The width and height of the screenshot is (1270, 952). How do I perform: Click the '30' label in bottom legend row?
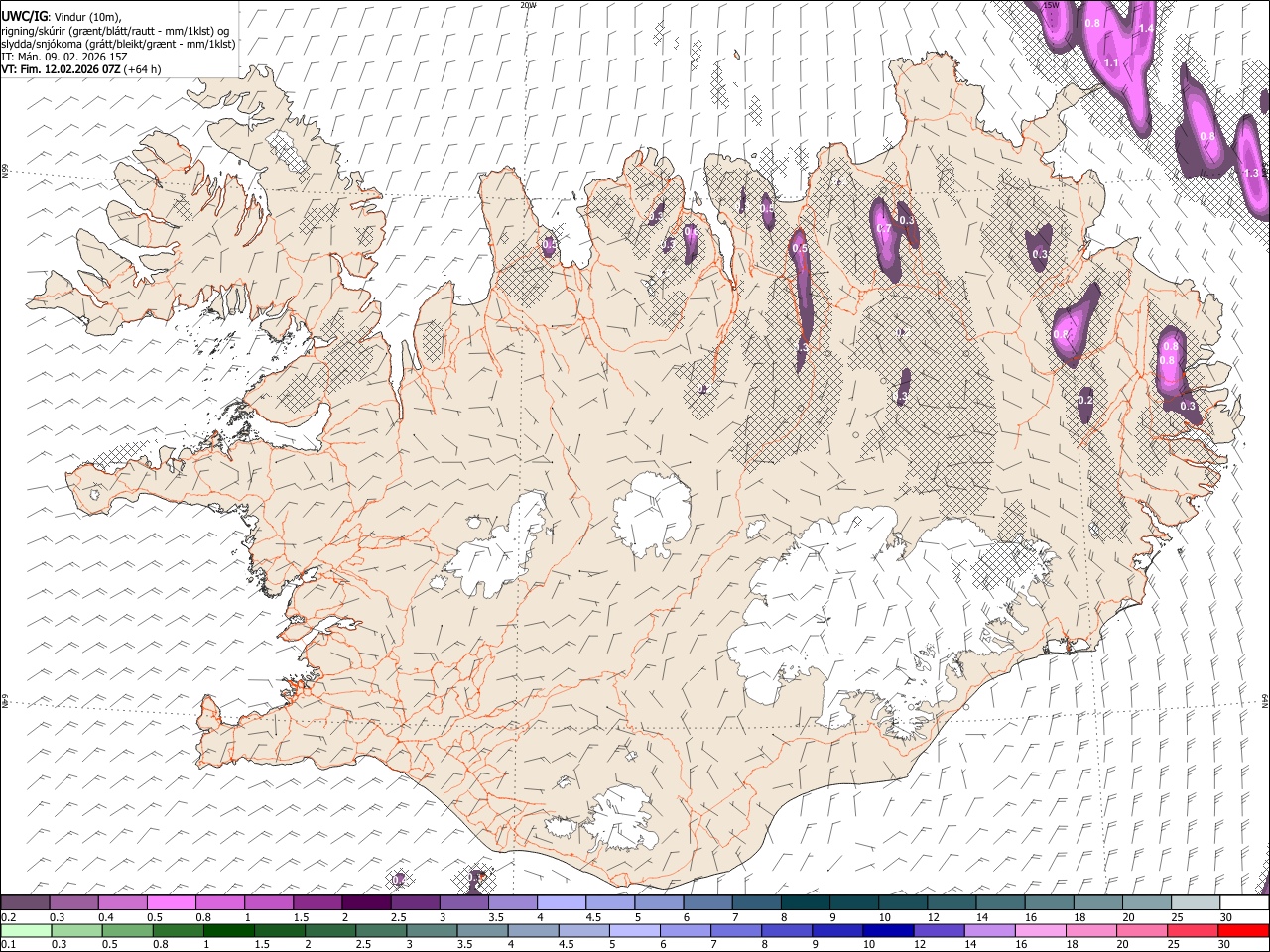click(1226, 945)
